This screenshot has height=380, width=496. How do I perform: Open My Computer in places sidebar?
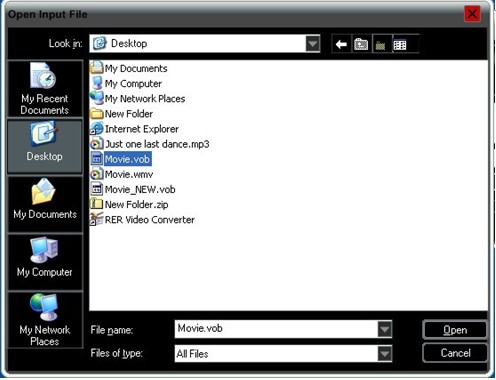[45, 262]
